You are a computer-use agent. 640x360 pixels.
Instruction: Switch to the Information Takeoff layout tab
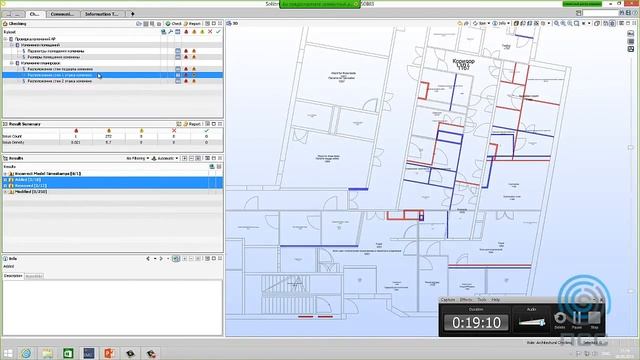click(102, 14)
